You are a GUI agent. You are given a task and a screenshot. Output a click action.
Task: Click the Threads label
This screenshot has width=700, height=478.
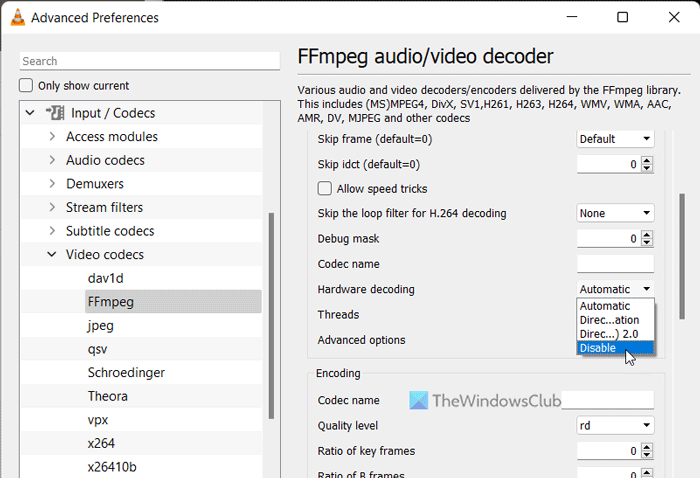point(338,315)
